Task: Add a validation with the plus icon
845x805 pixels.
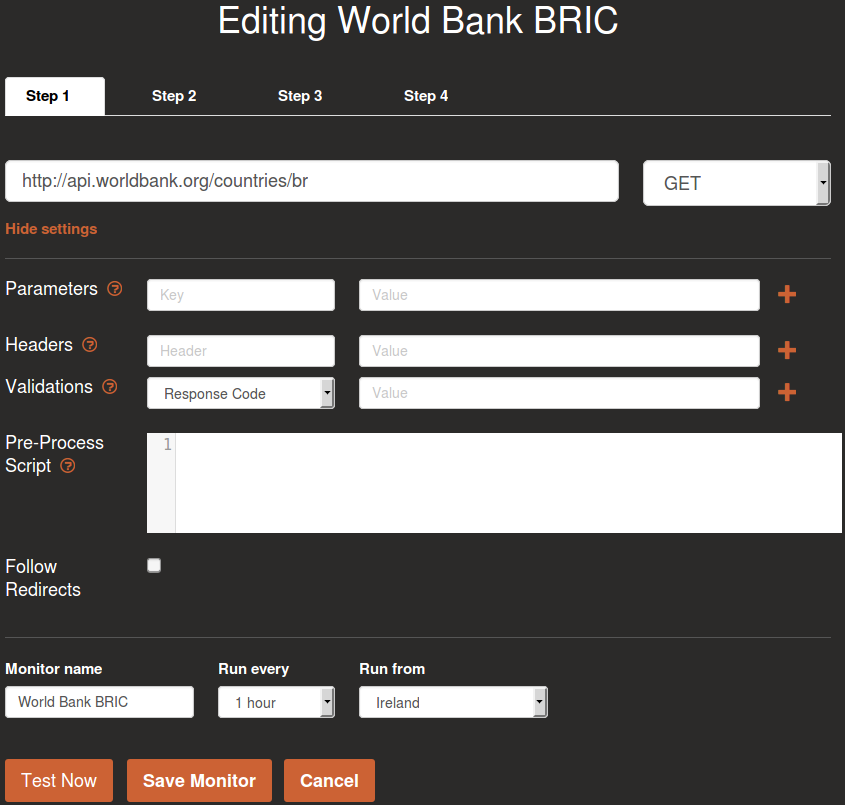Action: click(787, 392)
